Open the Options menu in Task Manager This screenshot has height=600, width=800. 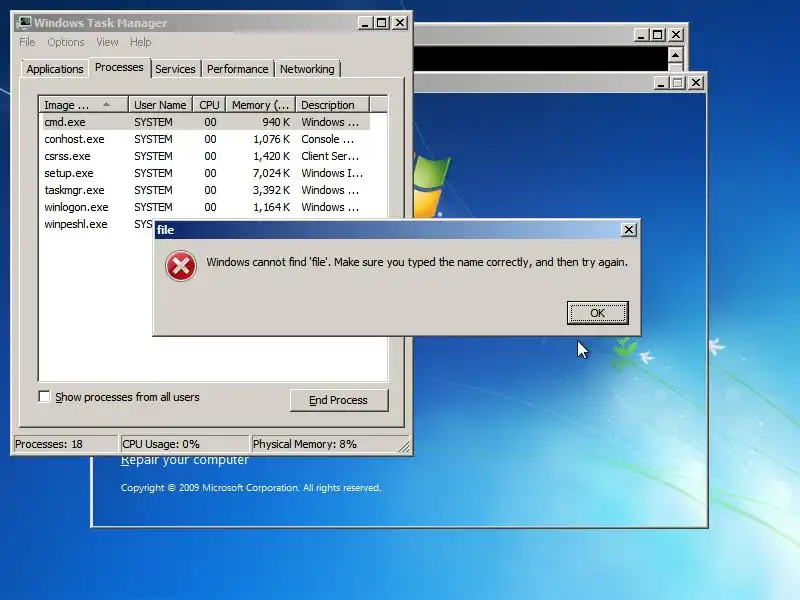point(66,42)
